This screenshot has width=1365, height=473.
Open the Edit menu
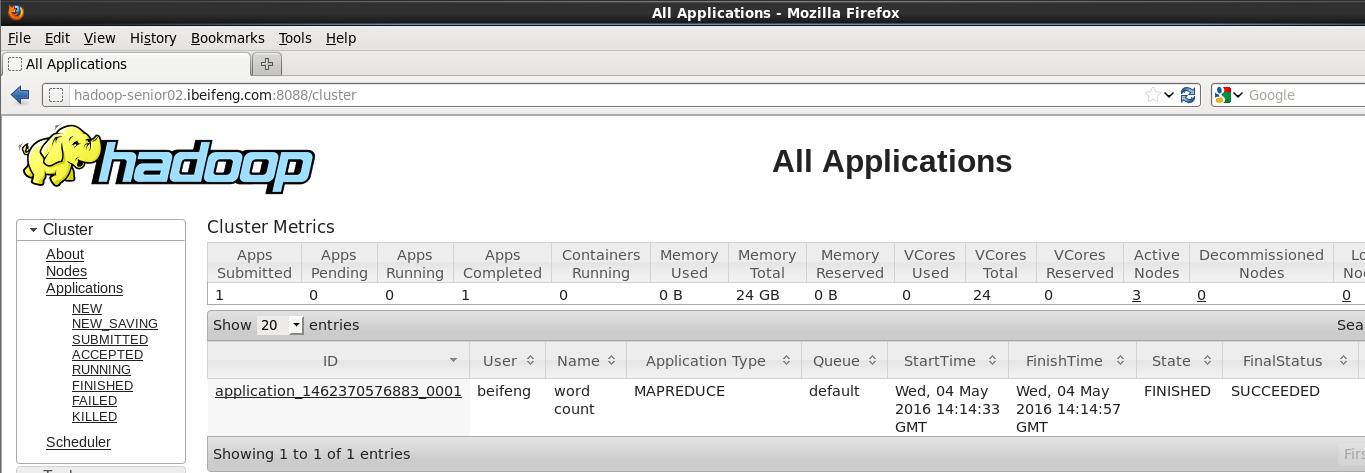57,38
